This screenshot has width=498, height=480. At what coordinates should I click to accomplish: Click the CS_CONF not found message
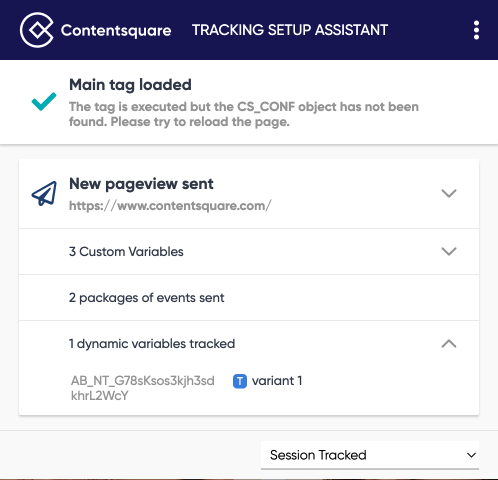pyautogui.click(x=244, y=114)
